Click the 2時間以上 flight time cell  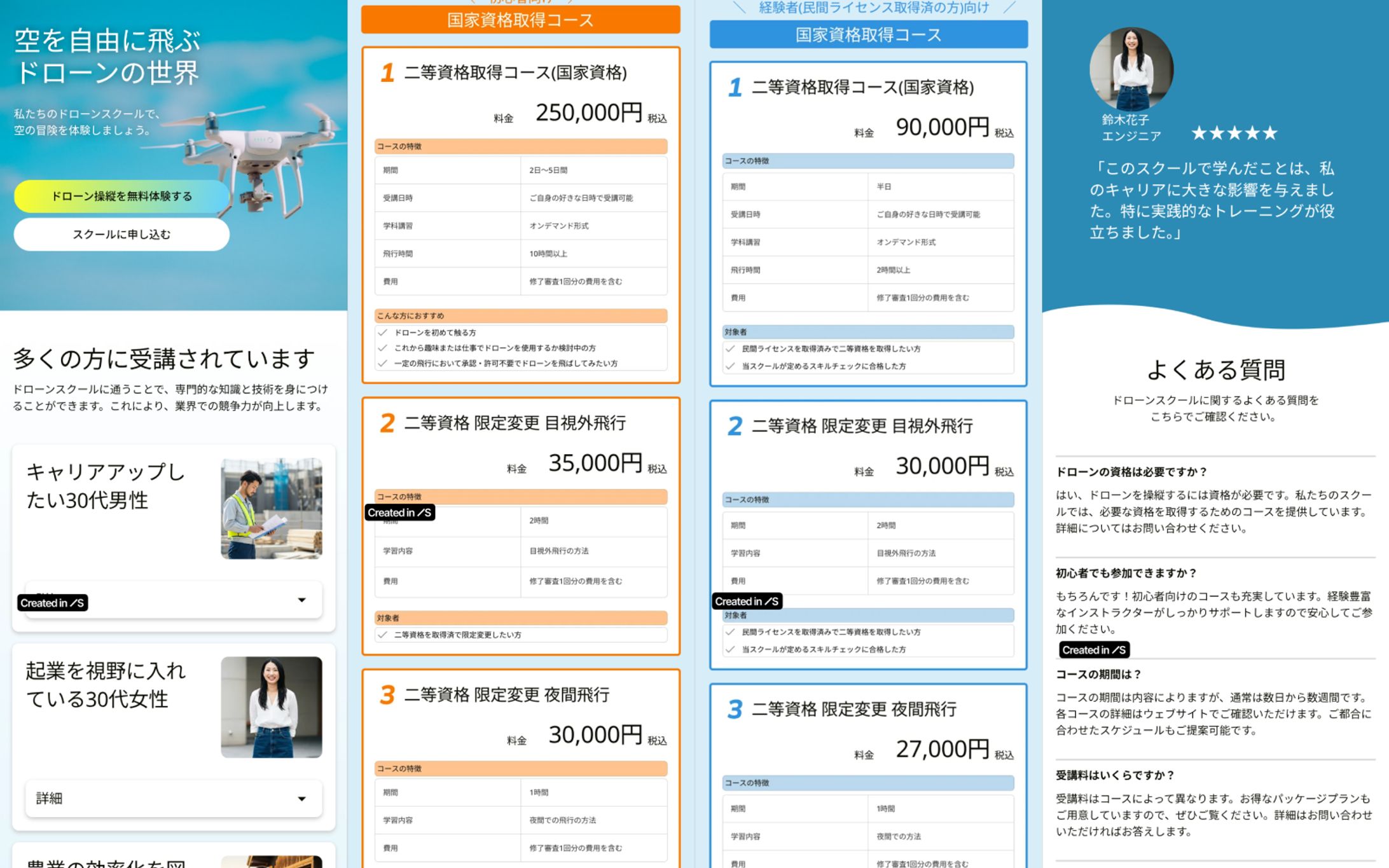[941, 270]
